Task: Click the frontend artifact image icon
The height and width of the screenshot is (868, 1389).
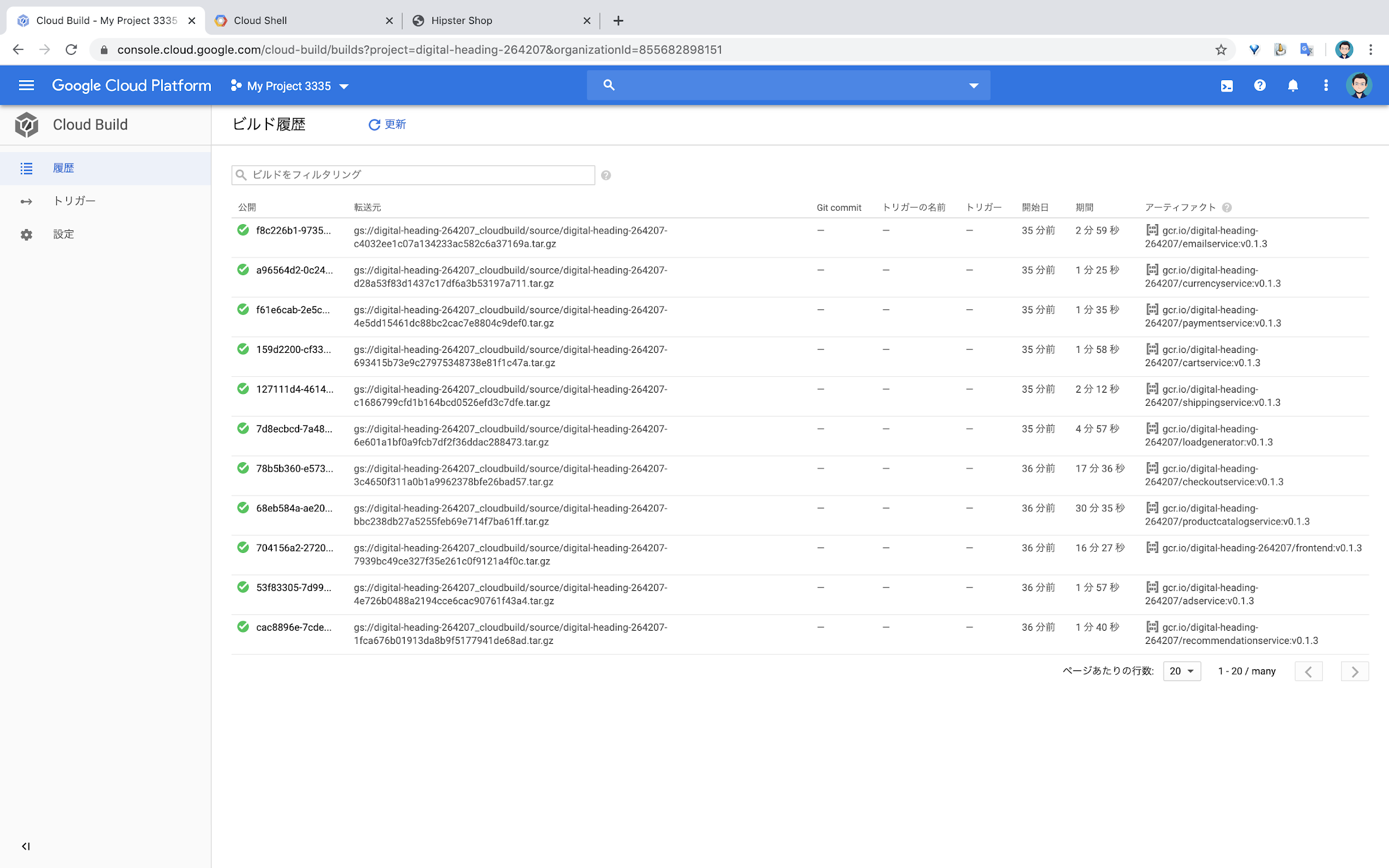Action: (x=1152, y=548)
